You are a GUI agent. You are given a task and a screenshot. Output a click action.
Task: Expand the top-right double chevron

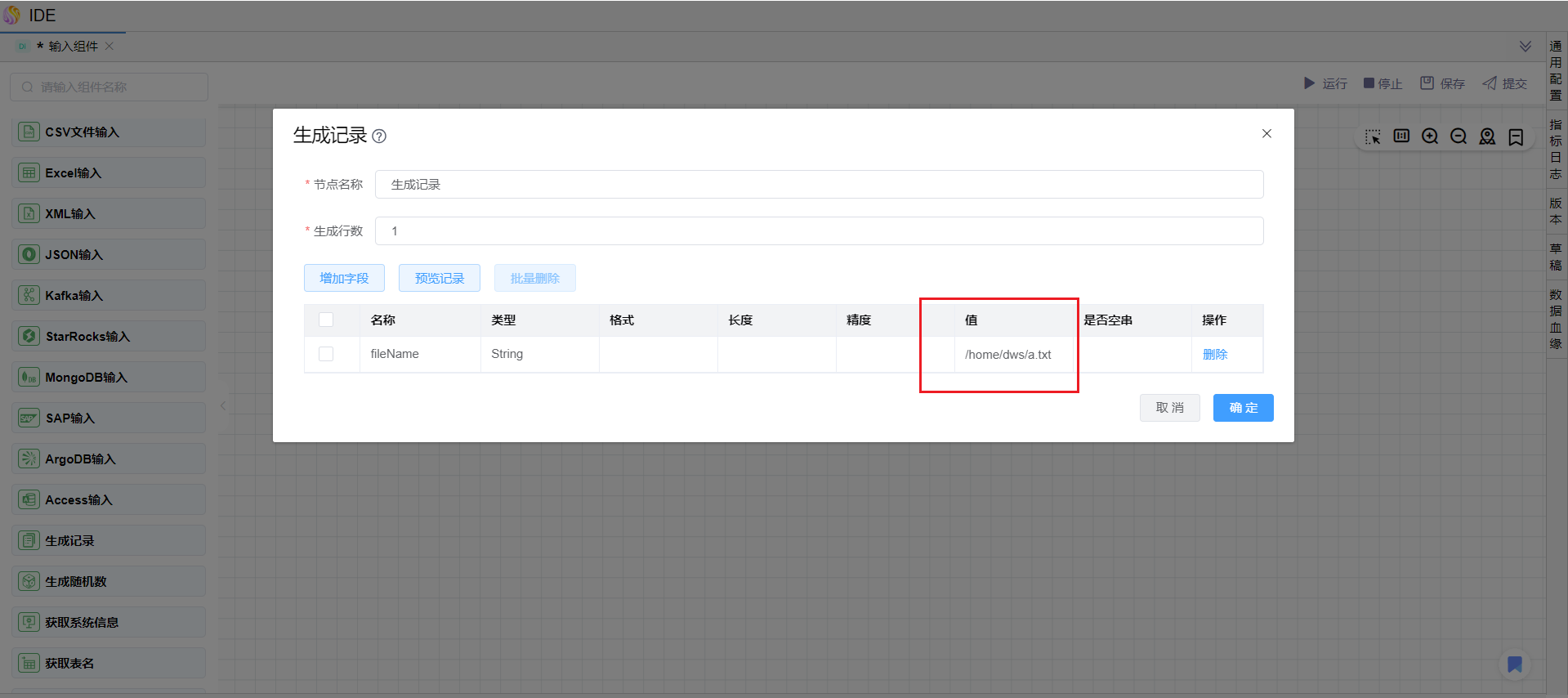(1525, 47)
